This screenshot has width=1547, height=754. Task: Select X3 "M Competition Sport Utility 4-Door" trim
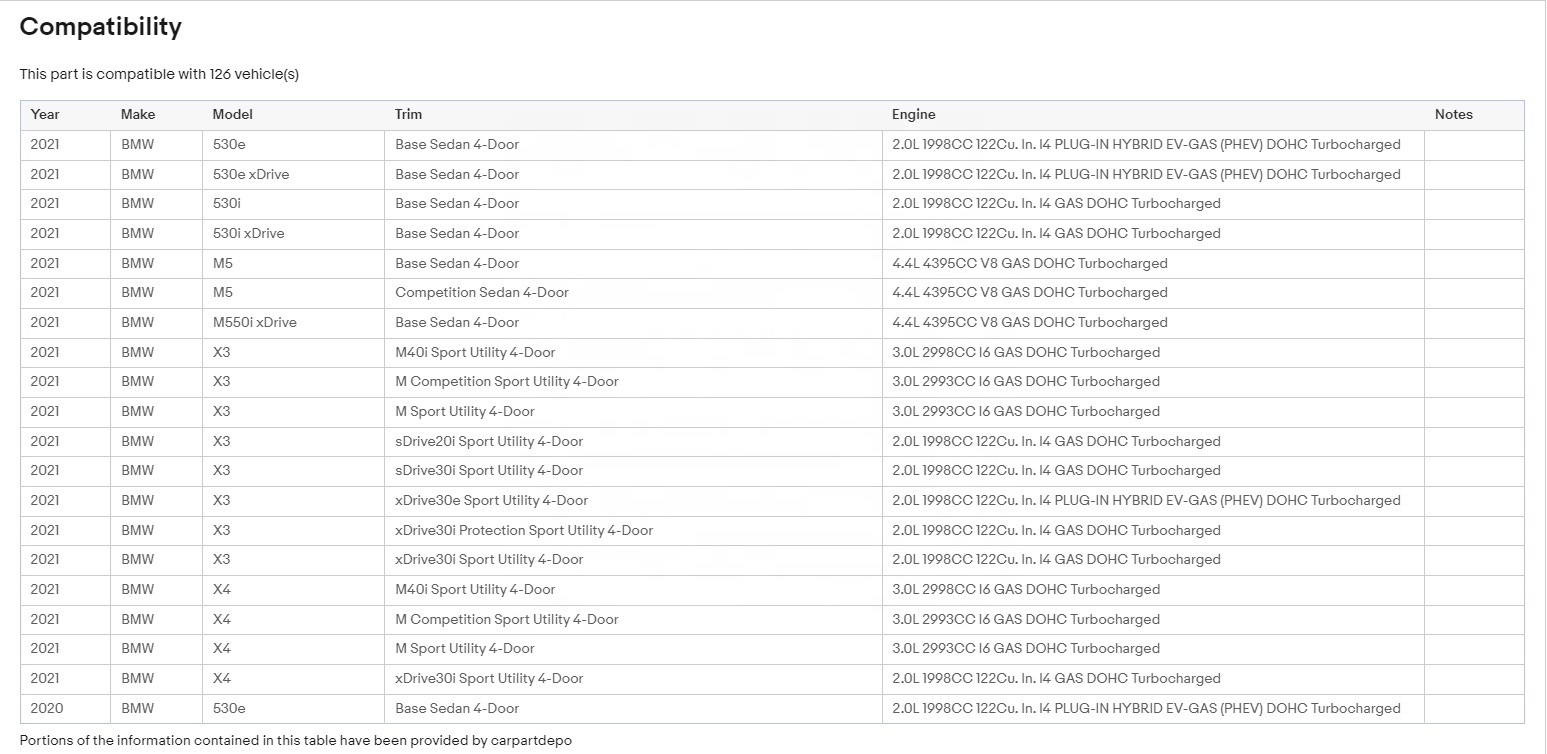click(x=507, y=381)
